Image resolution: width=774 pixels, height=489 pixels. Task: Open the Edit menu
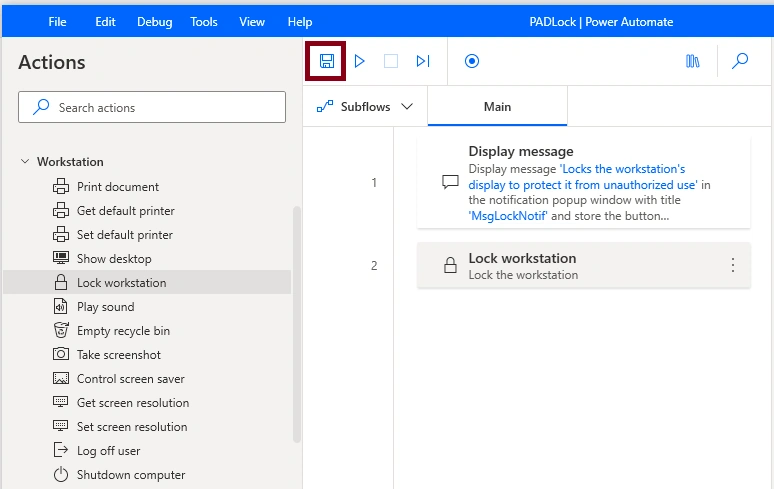click(105, 22)
